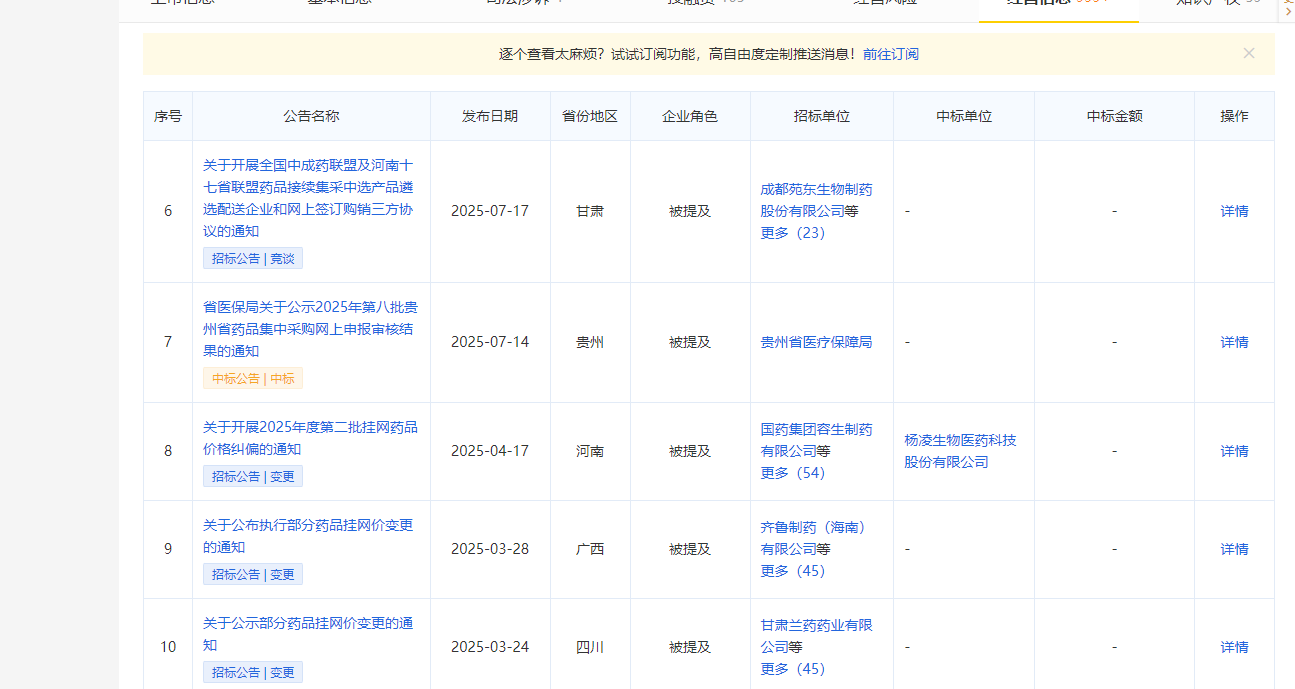Click the 招标单位 column header
This screenshot has width=1295, height=689.
tap(822, 116)
